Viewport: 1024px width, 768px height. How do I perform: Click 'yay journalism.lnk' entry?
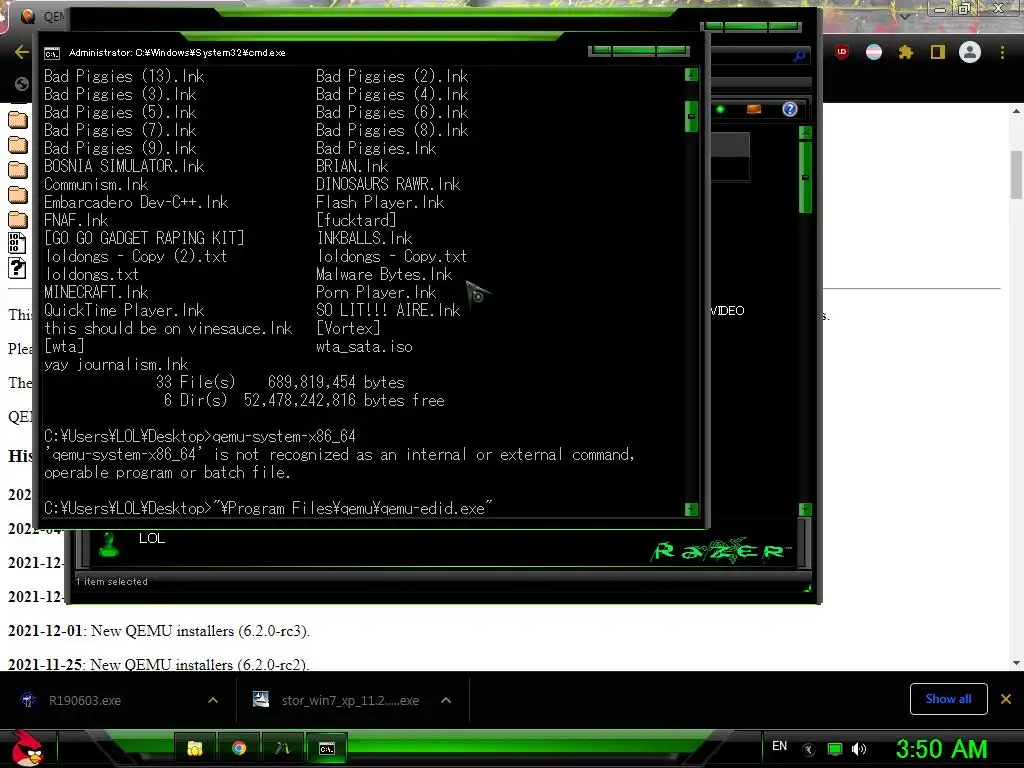(x=116, y=364)
